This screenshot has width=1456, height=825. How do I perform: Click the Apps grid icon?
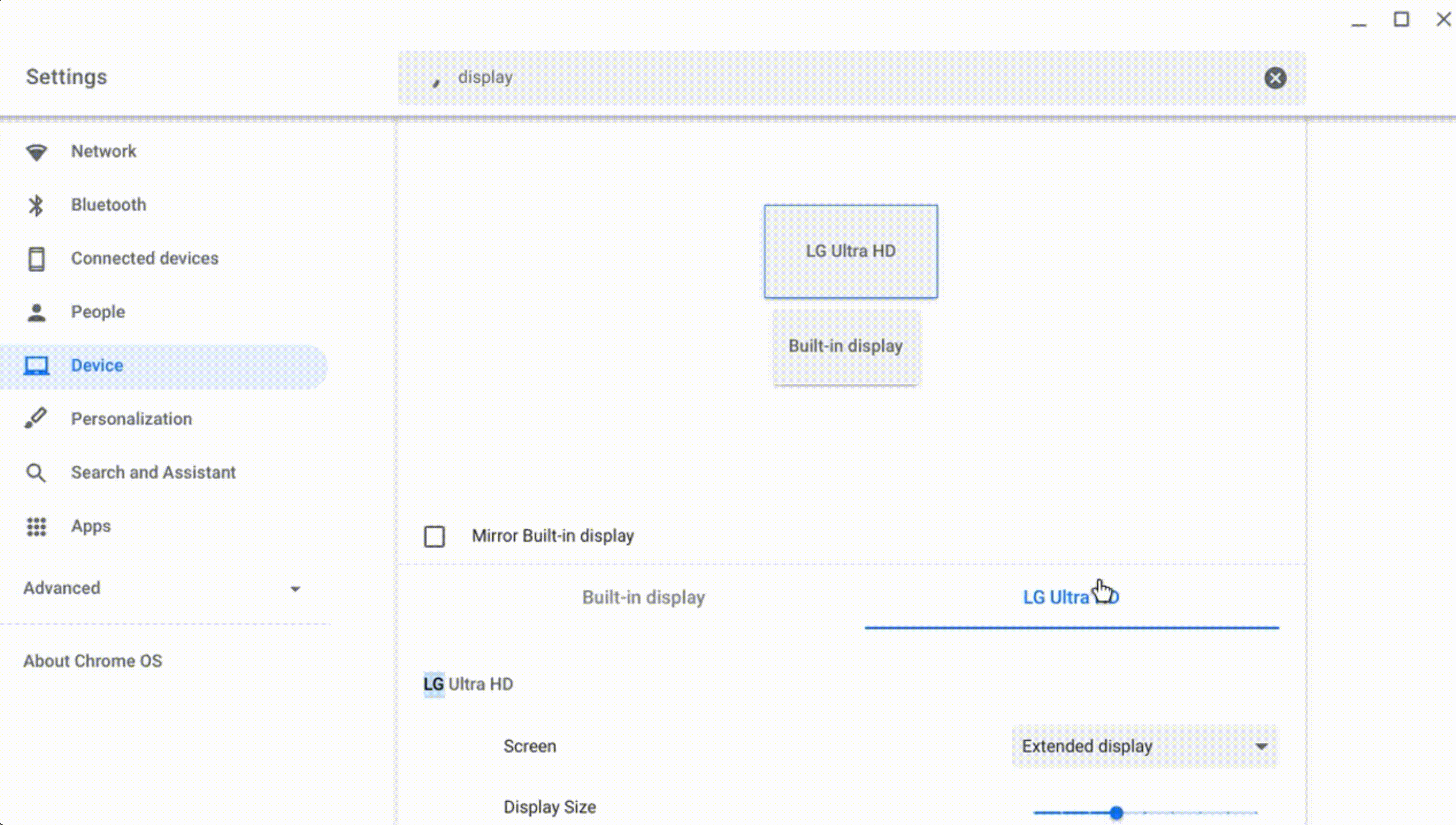point(36,526)
